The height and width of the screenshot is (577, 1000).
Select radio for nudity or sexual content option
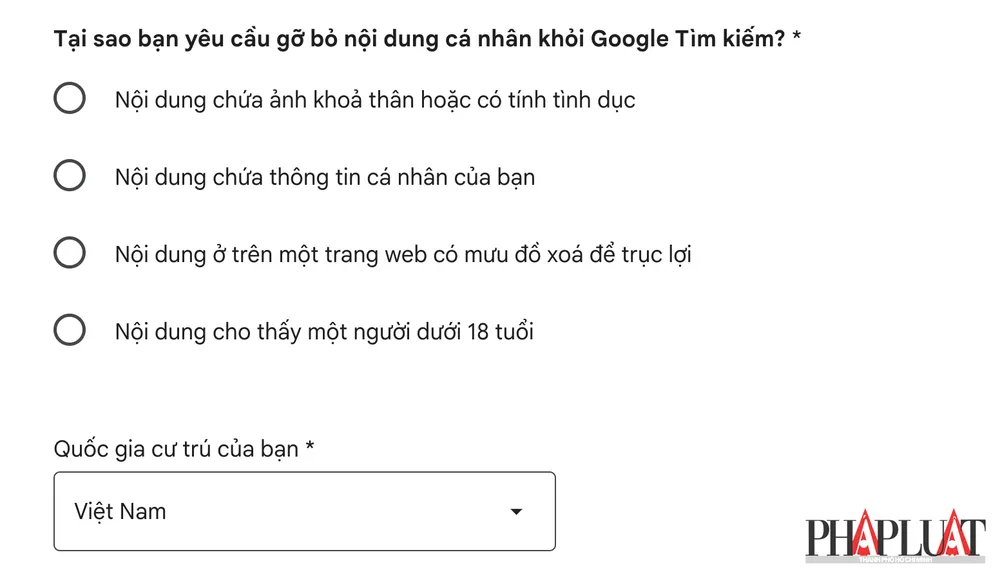tap(69, 98)
